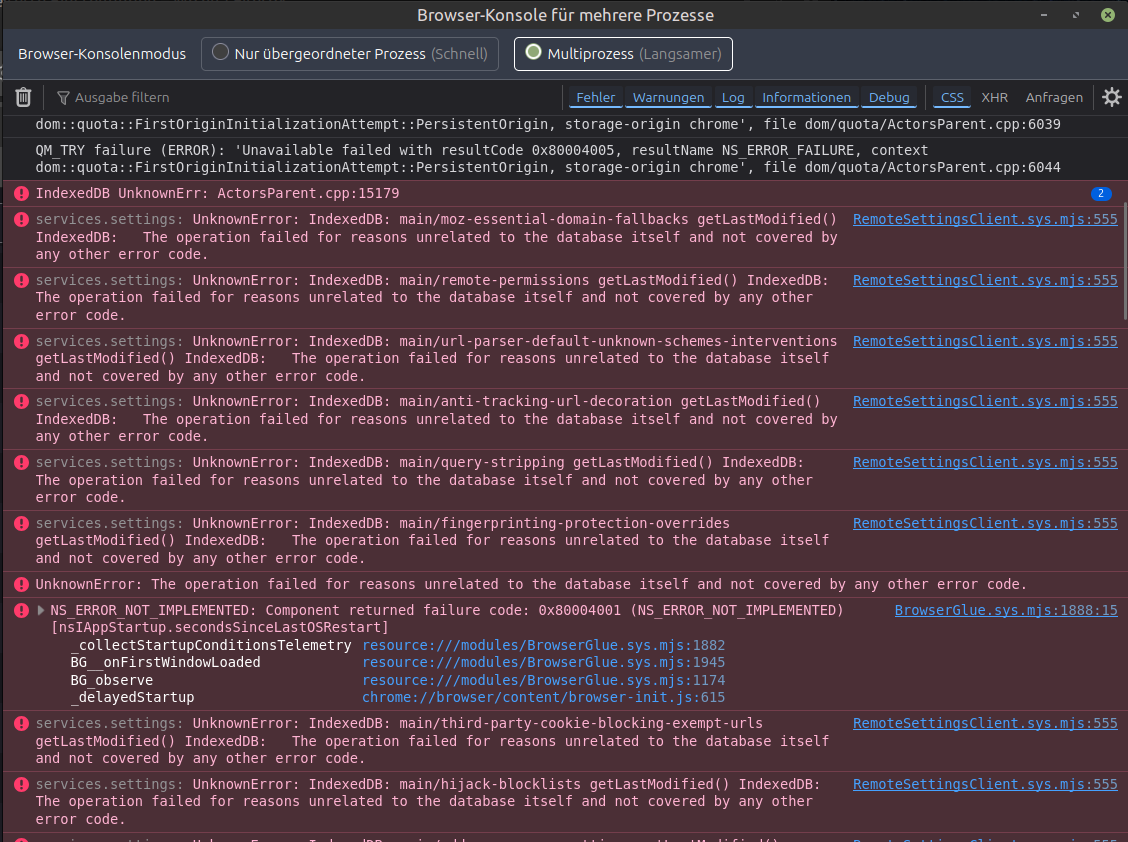Click the _delayedStartup stack frame name

[132, 697]
